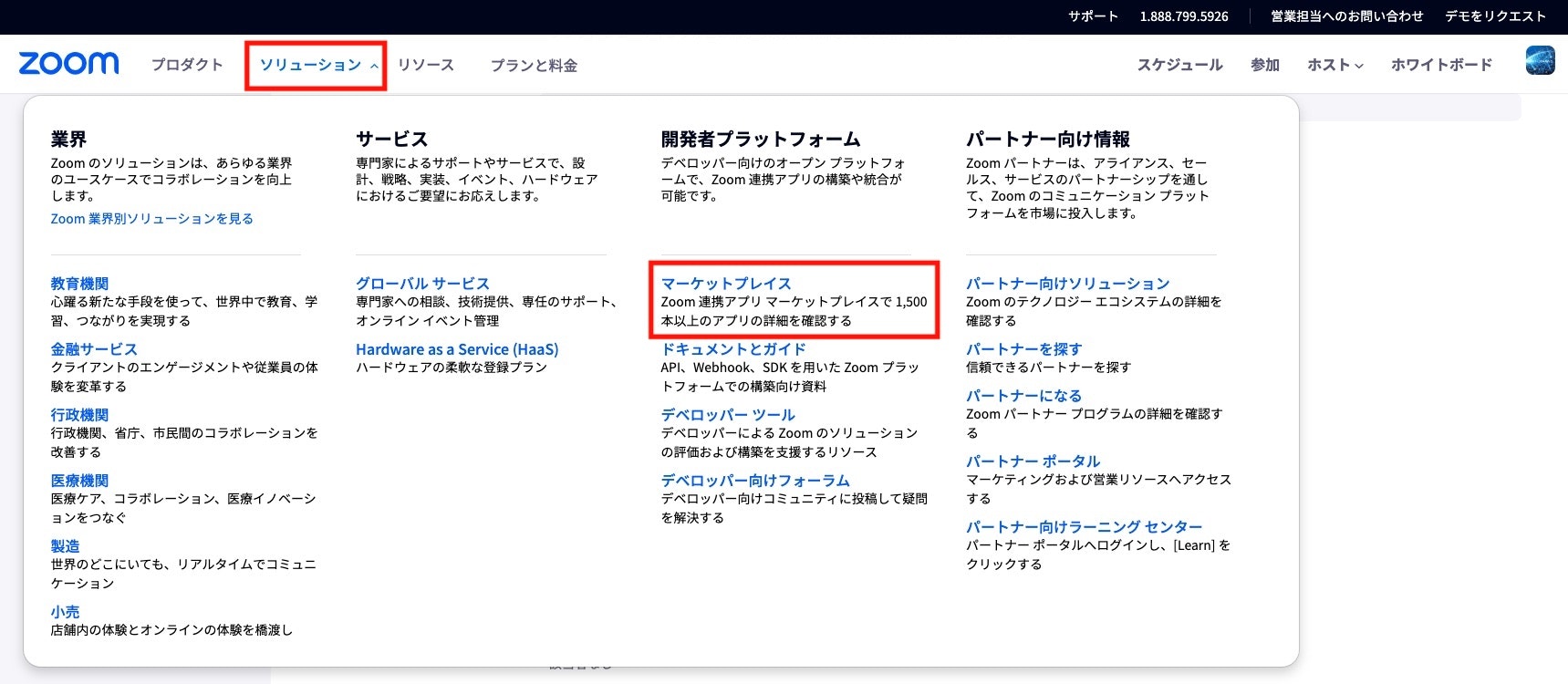The image size is (1568, 684).
Task: Open the プロダクト menu
Action: click(x=187, y=65)
